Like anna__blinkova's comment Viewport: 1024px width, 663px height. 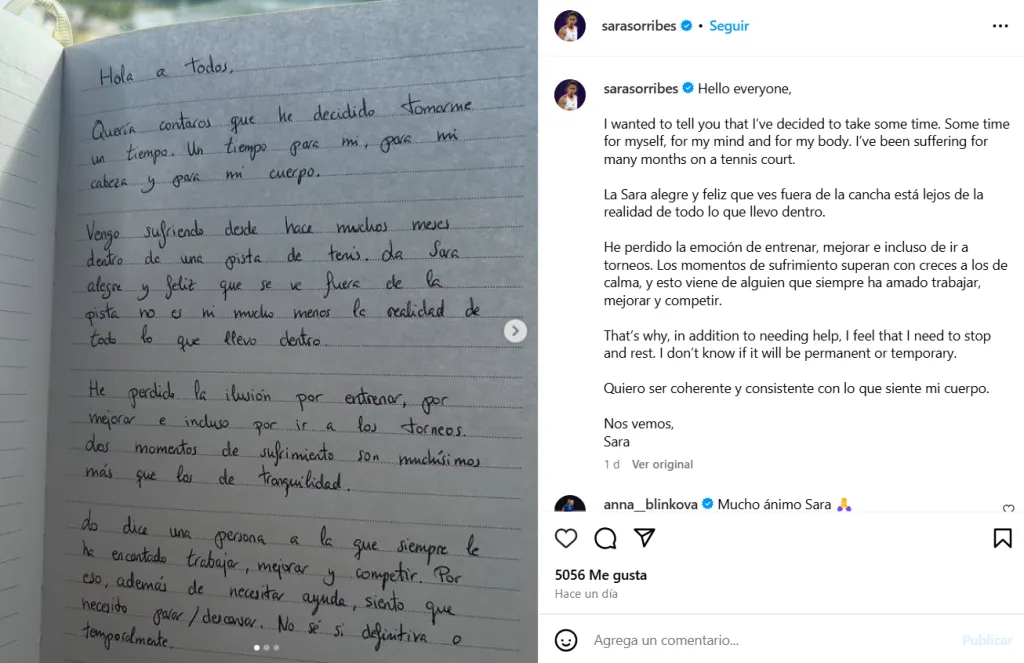pos(1008,510)
